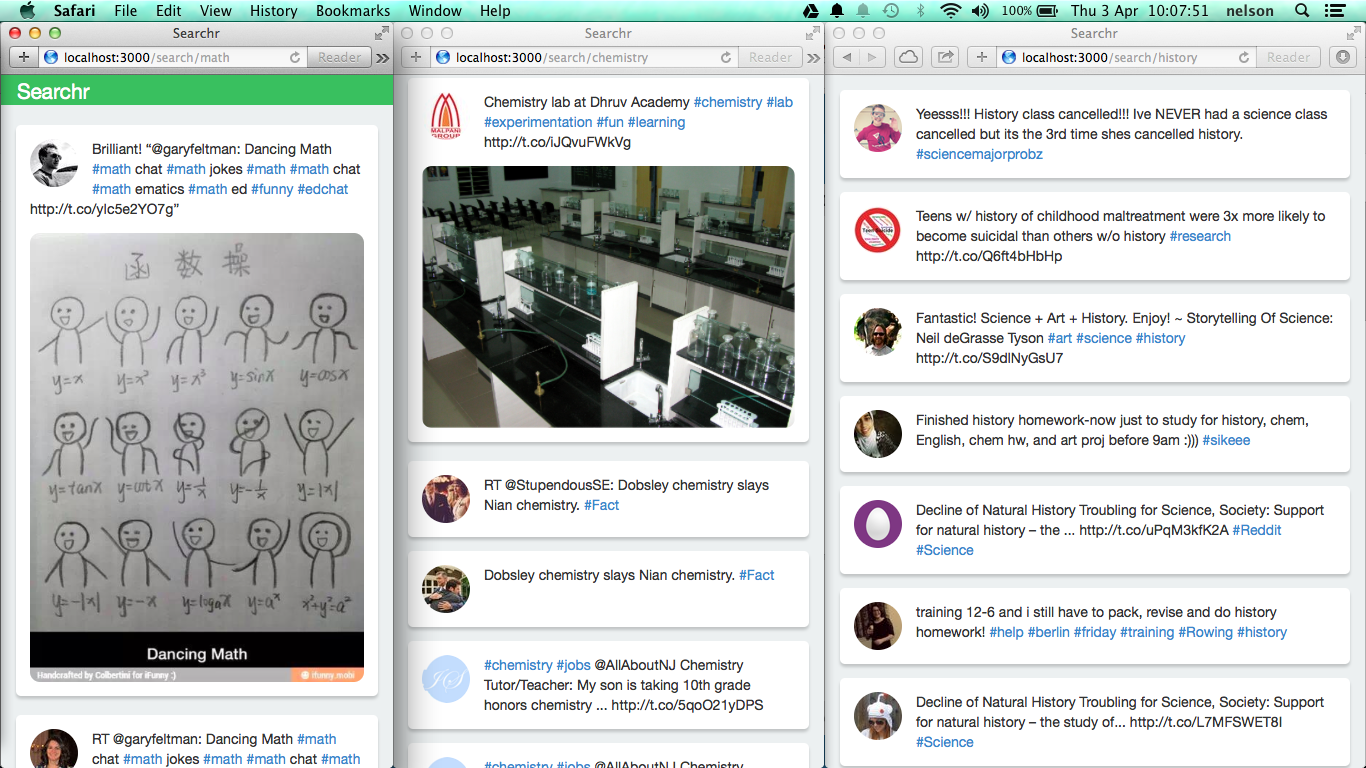1366x768 pixels.
Task: Click chemistry window address field
Action: tap(584, 57)
